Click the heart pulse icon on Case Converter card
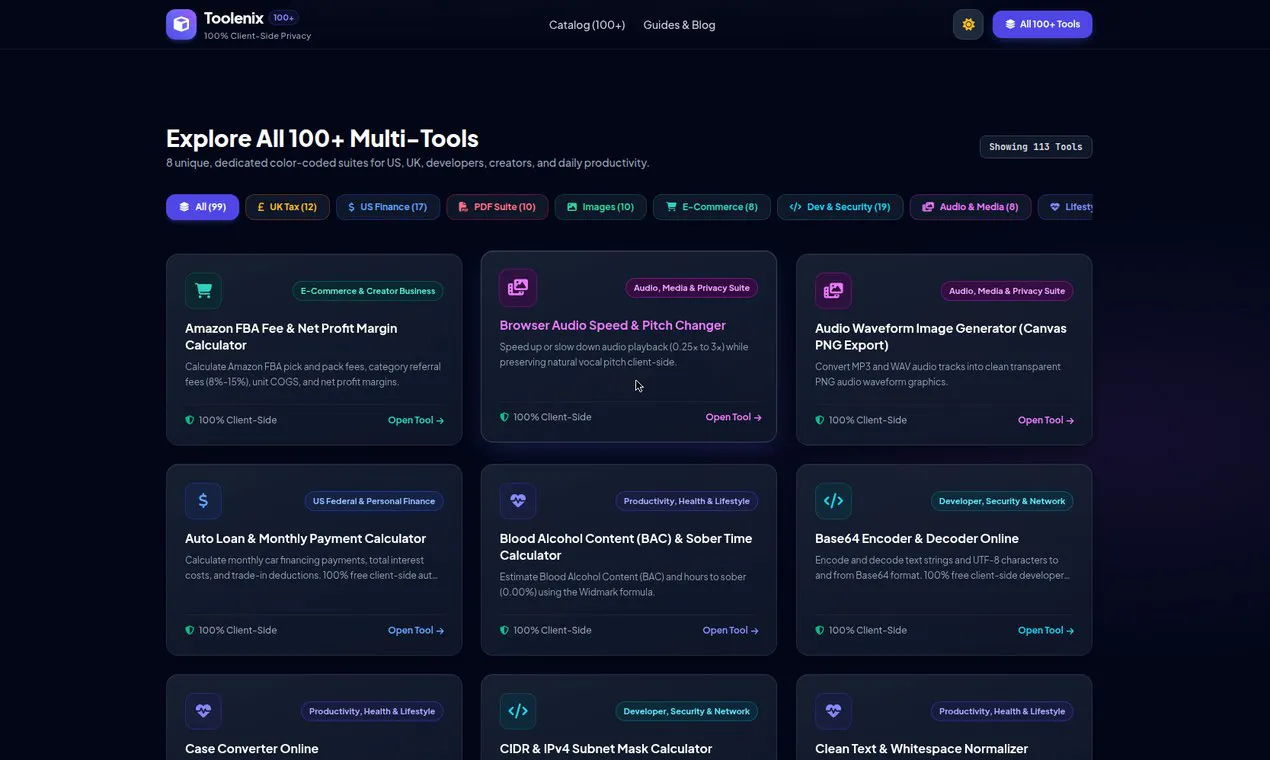 (203, 711)
